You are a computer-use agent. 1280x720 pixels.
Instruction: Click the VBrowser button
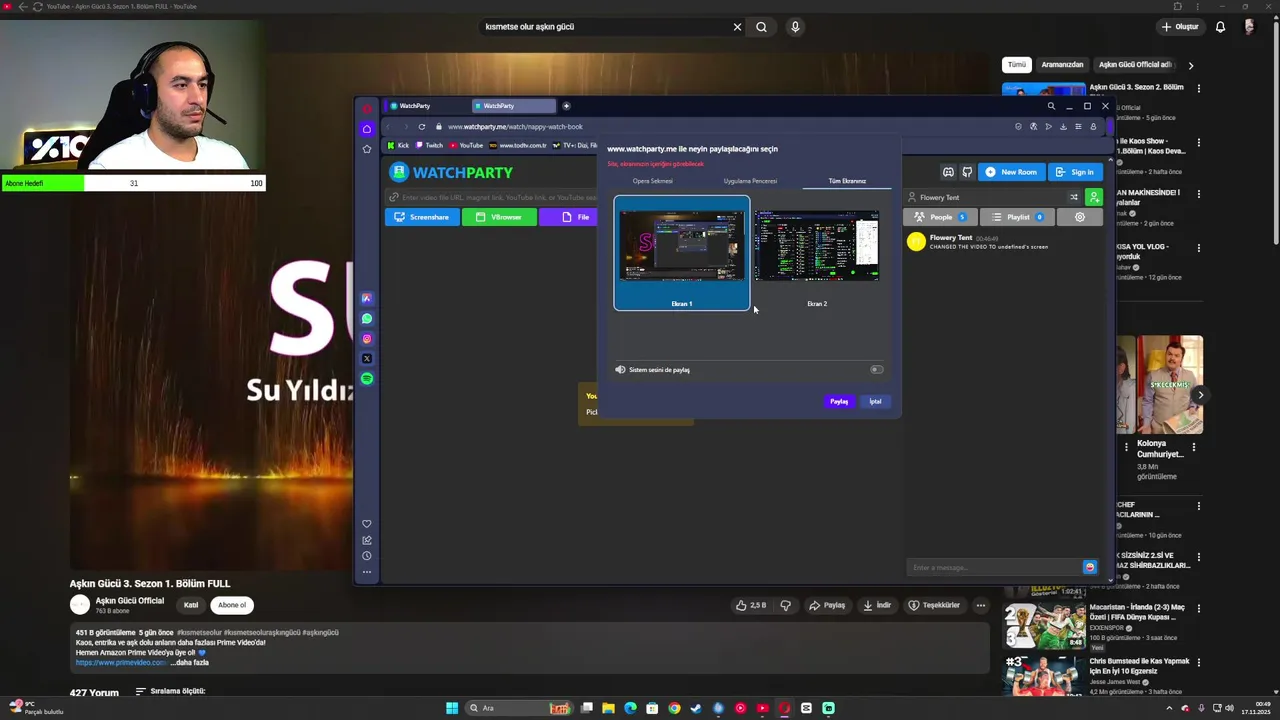499,217
